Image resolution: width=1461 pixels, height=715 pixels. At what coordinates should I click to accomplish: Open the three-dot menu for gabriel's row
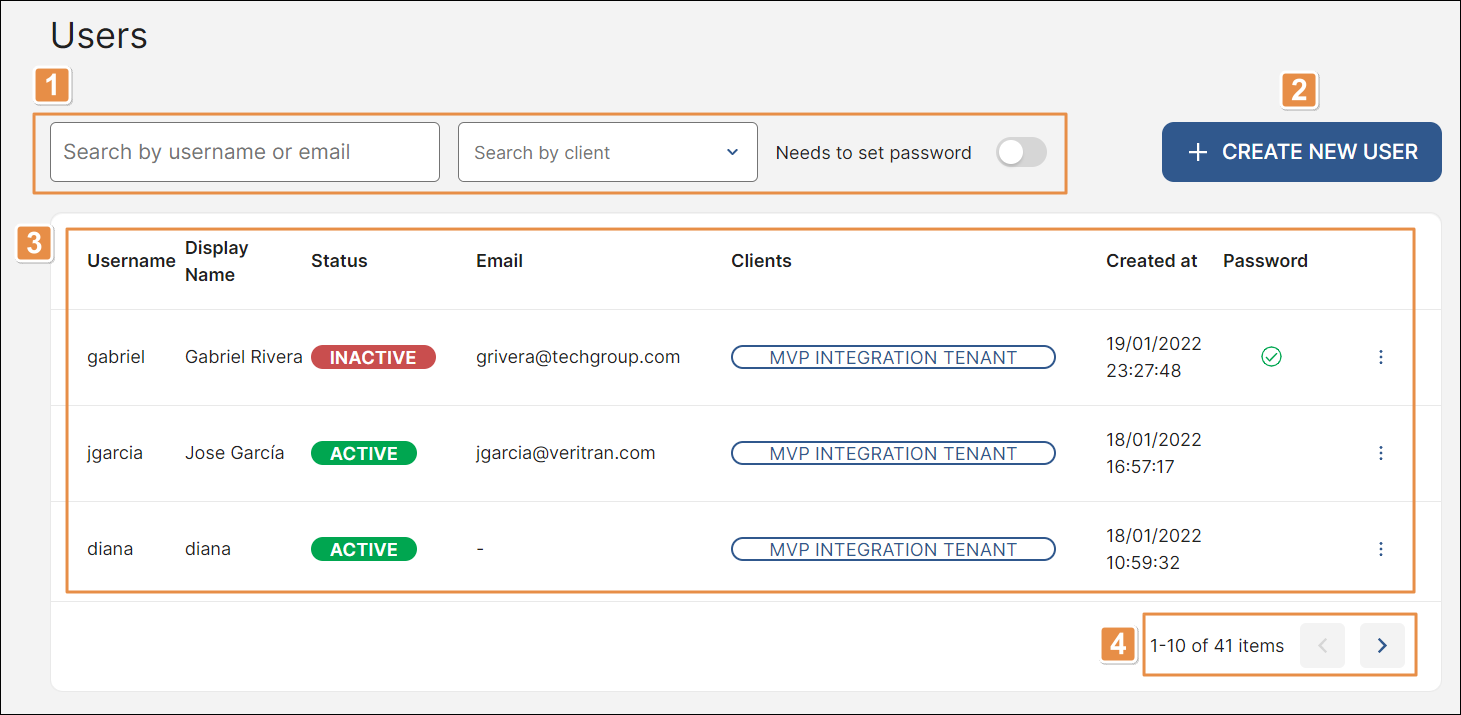pyautogui.click(x=1380, y=357)
